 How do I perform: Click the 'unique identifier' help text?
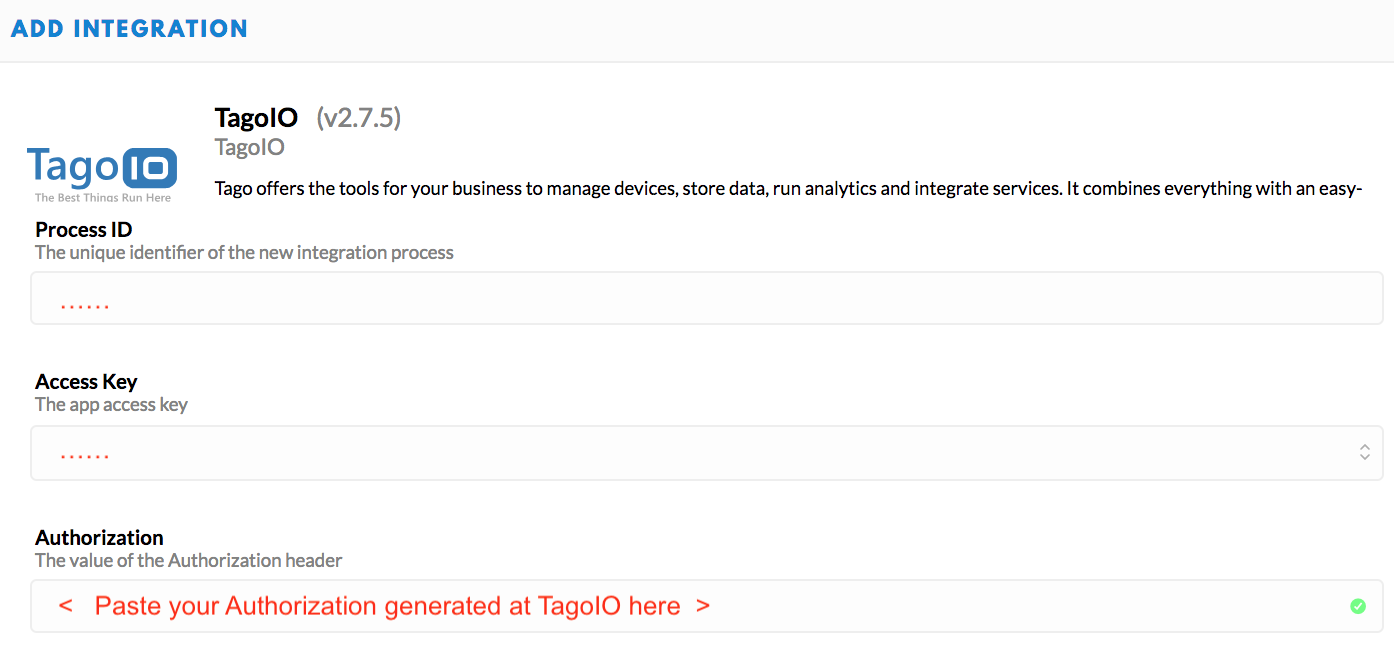[244, 253]
